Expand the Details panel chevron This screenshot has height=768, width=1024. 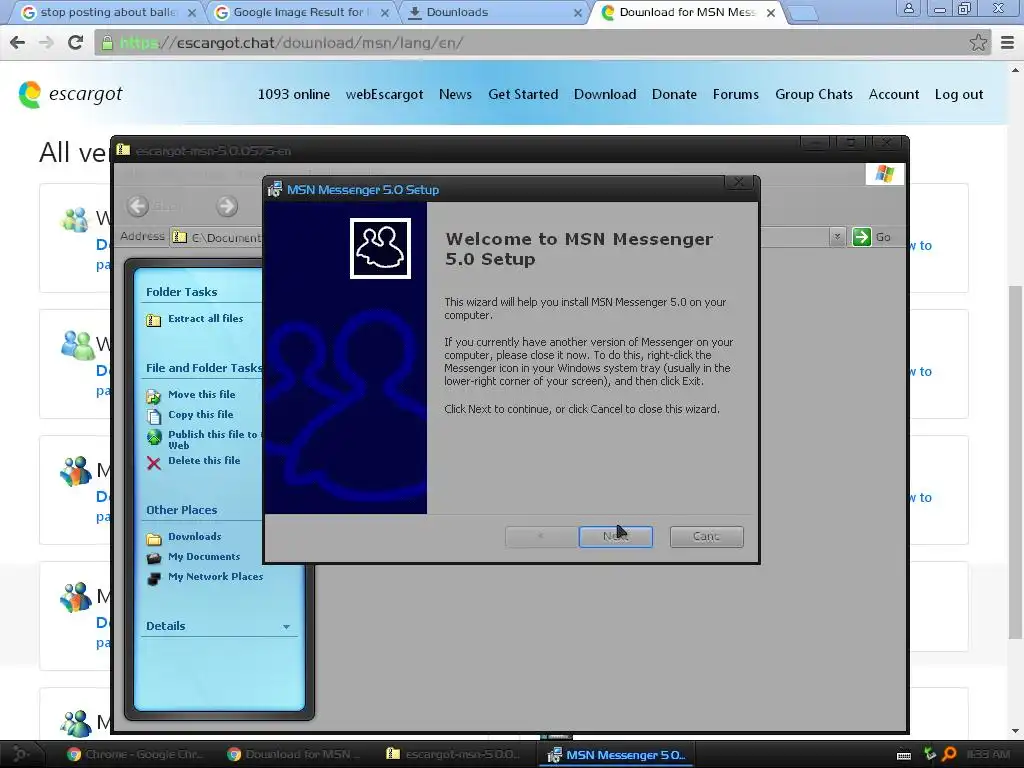(286, 627)
